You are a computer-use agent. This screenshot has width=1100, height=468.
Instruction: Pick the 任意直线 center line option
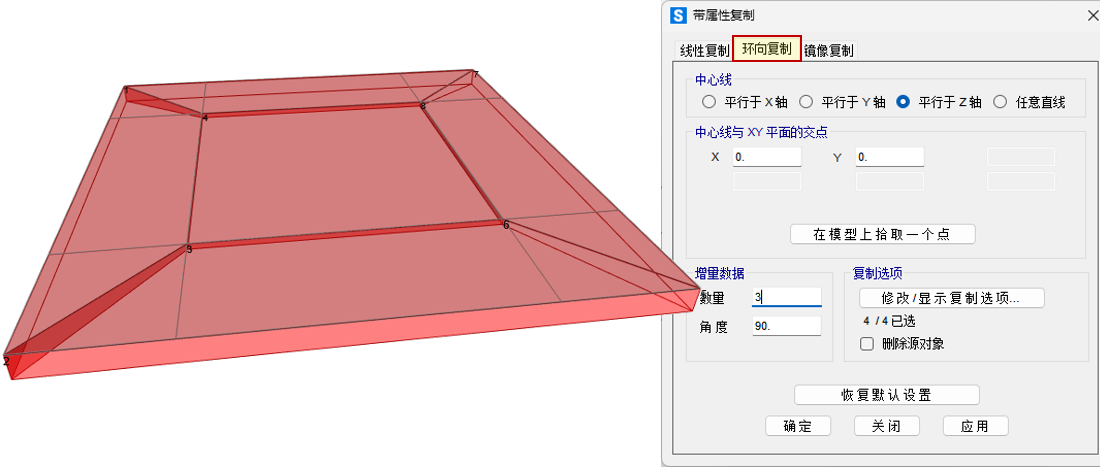1000,102
